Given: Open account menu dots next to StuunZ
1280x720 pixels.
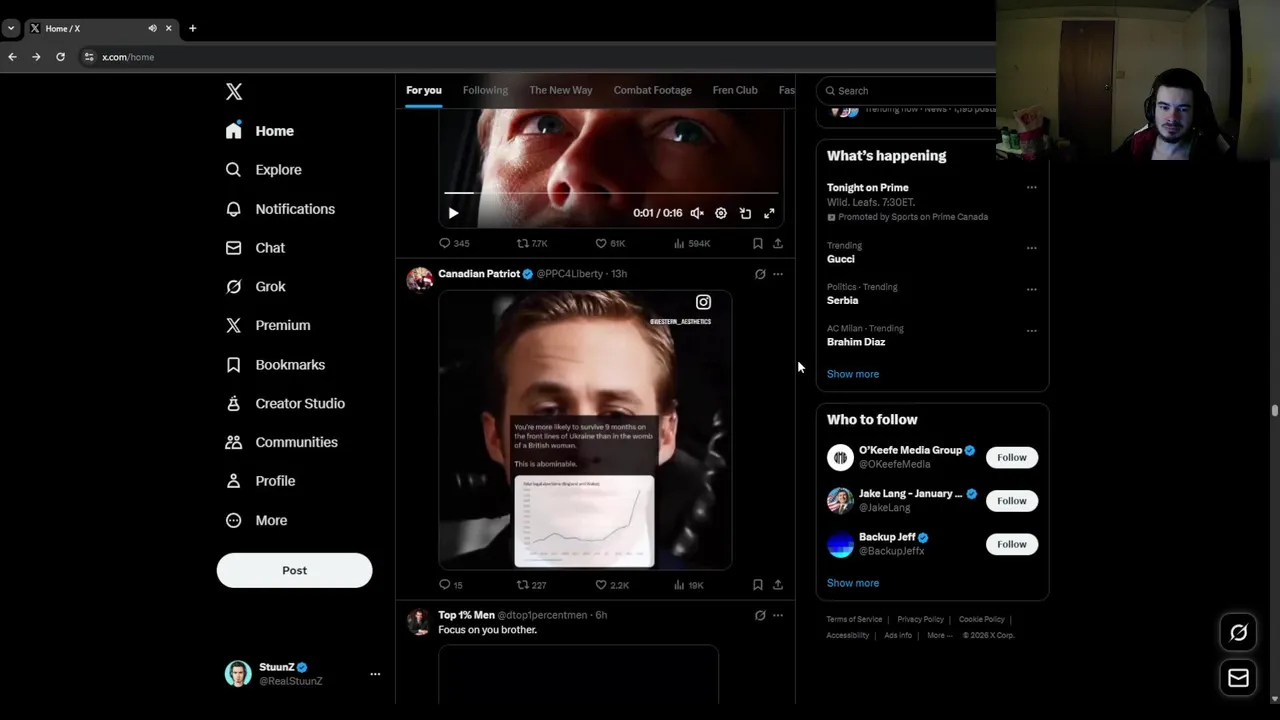Looking at the screenshot, I should point(375,674).
